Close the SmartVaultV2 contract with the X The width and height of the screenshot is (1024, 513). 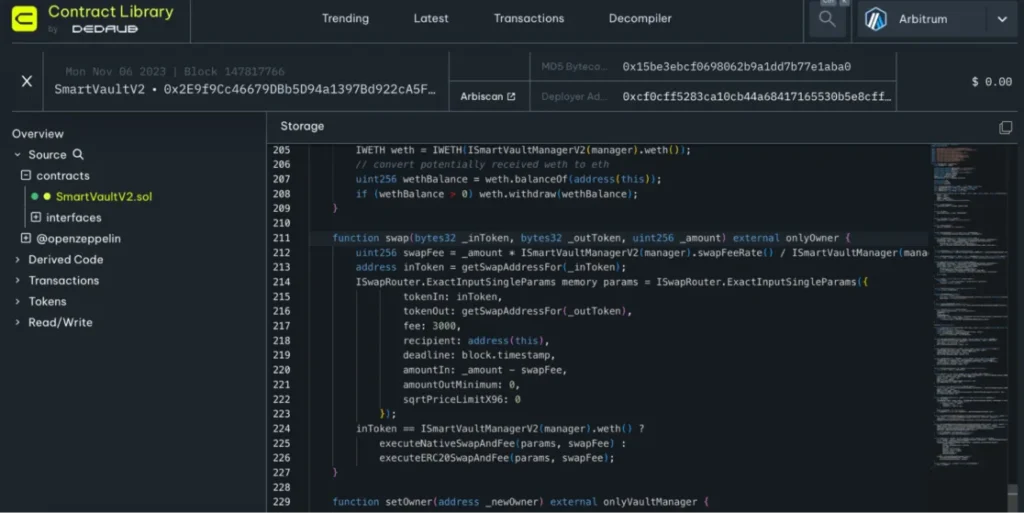click(x=27, y=81)
